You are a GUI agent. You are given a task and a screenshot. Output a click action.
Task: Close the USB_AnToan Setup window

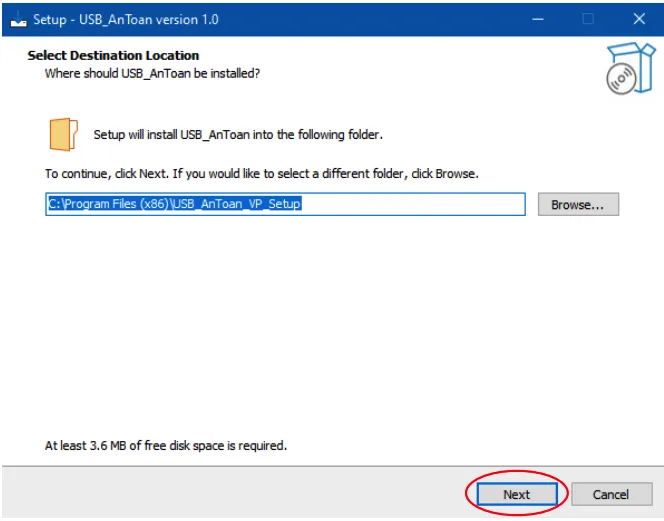pyautogui.click(x=639, y=19)
